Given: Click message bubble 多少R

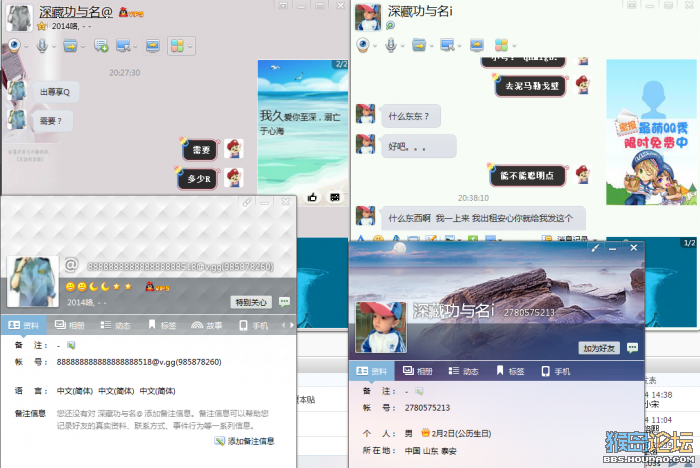Looking at the screenshot, I should coord(199,179).
